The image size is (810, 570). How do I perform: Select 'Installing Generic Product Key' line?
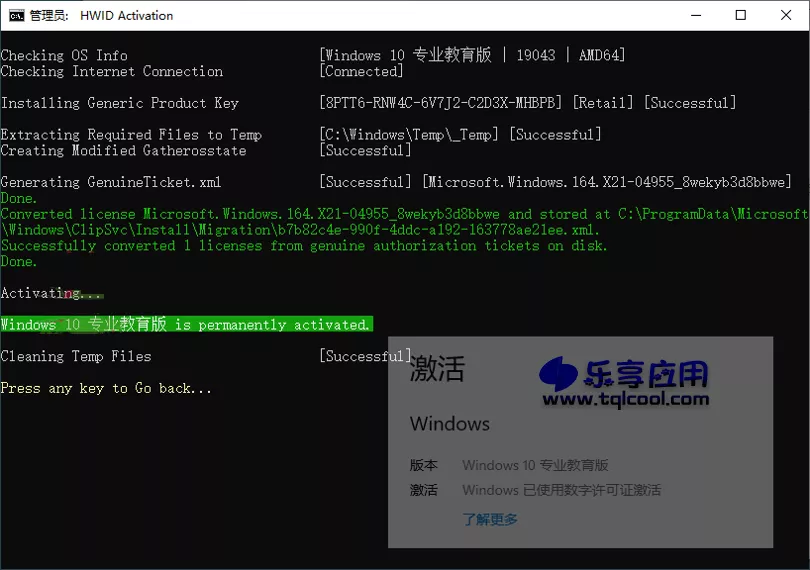tap(119, 103)
